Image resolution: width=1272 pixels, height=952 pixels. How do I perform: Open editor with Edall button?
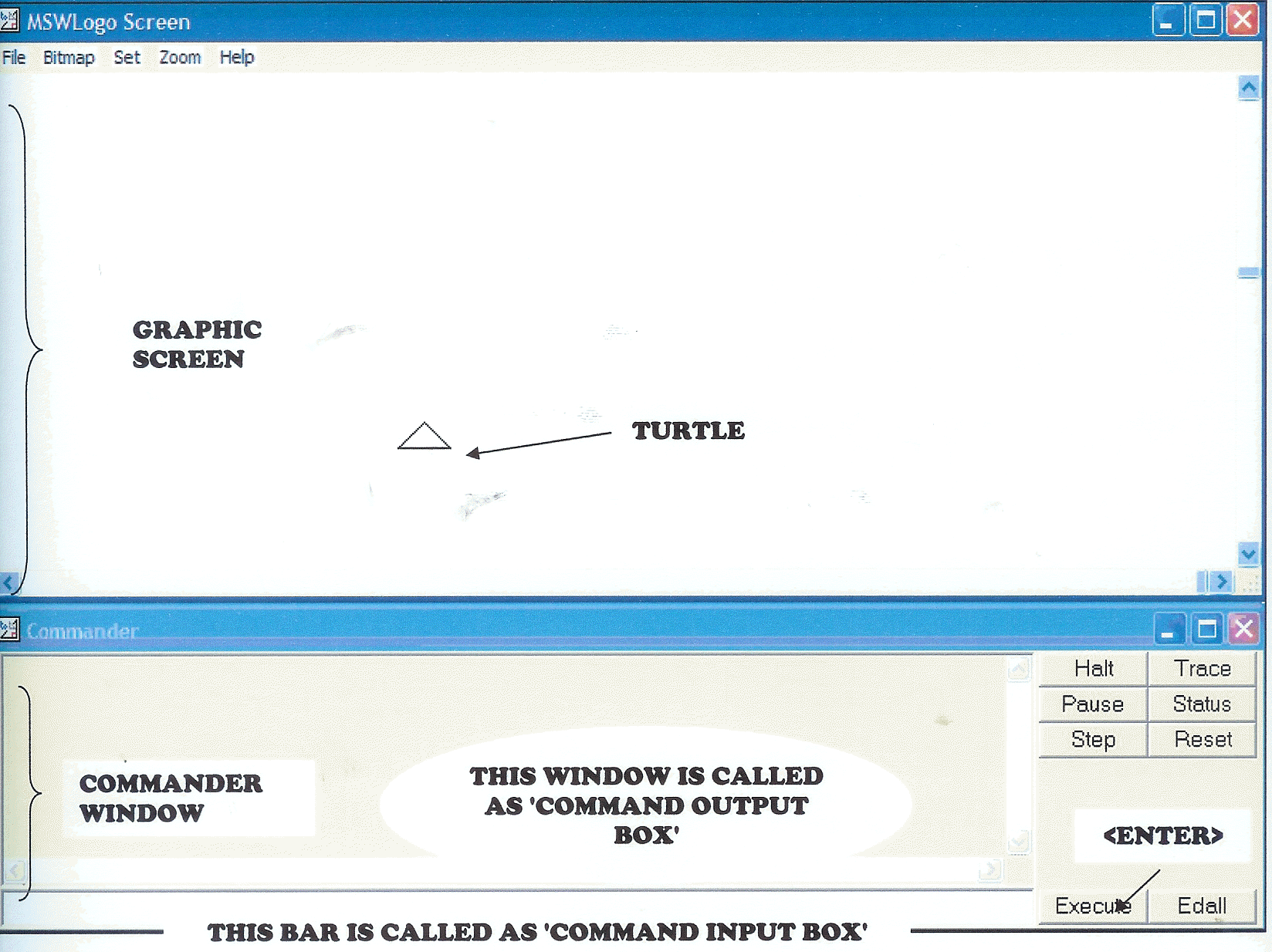point(1202,906)
